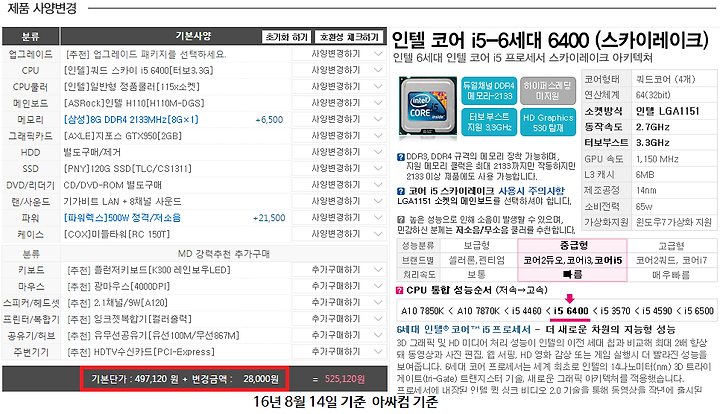Open 사양변경하기 dropdown for CPU row

(x=339, y=70)
